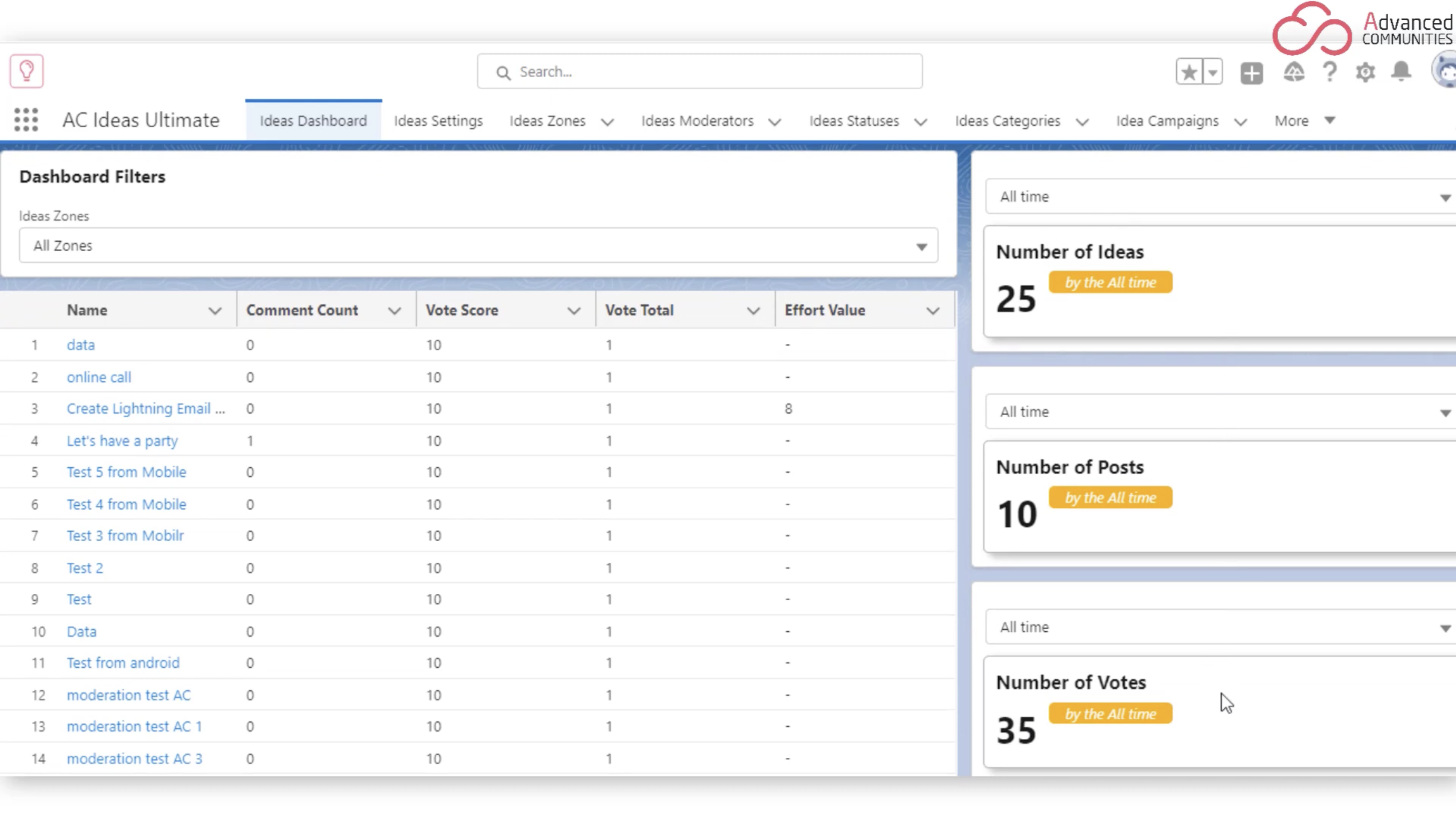Open the 'Test from android' idea
The height and width of the screenshot is (817, 1456).
pyautogui.click(x=123, y=663)
